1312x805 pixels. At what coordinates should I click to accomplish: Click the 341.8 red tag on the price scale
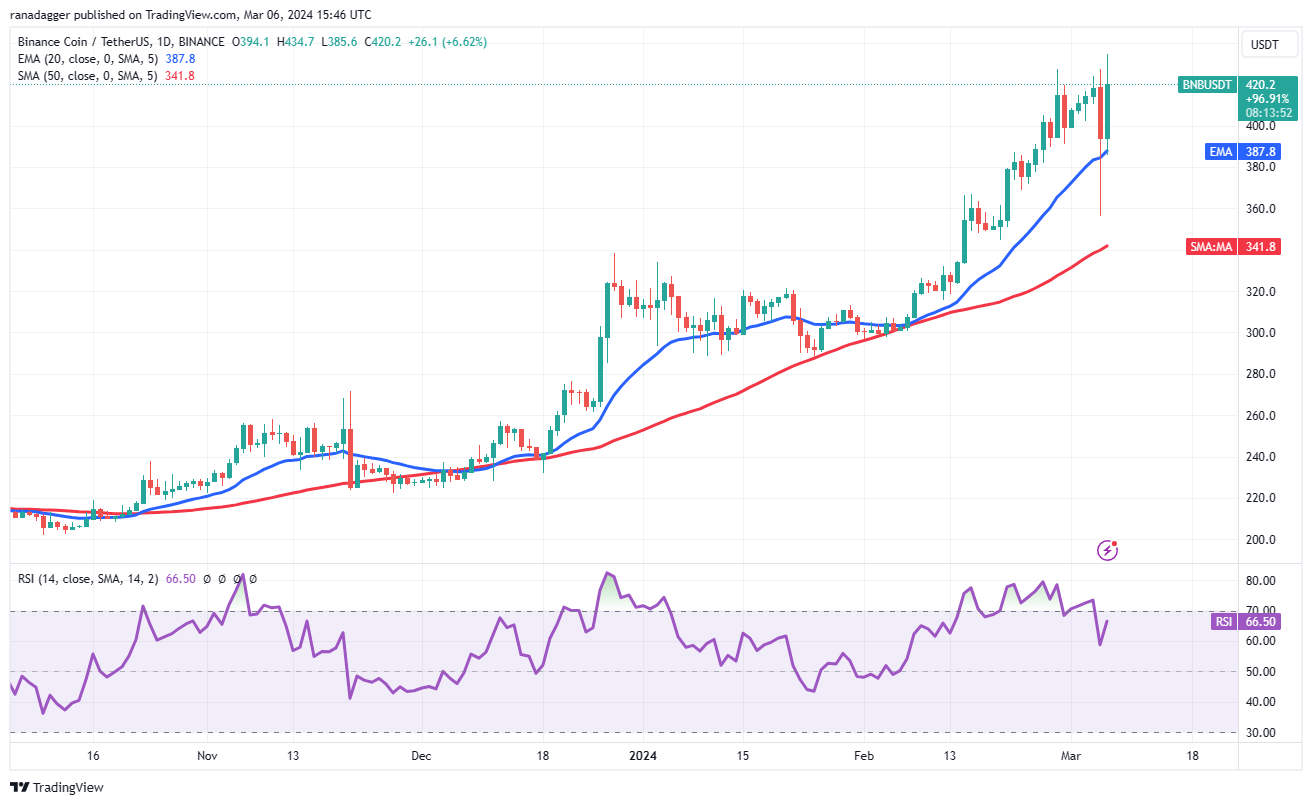(1260, 246)
